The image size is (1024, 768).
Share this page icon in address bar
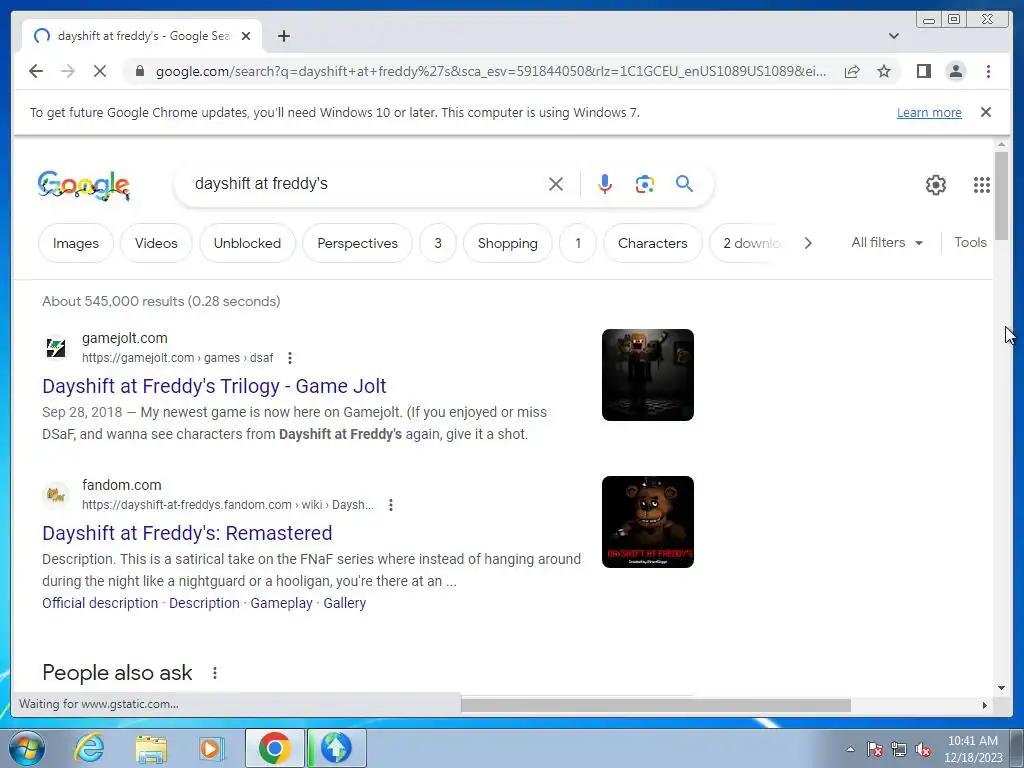click(852, 71)
